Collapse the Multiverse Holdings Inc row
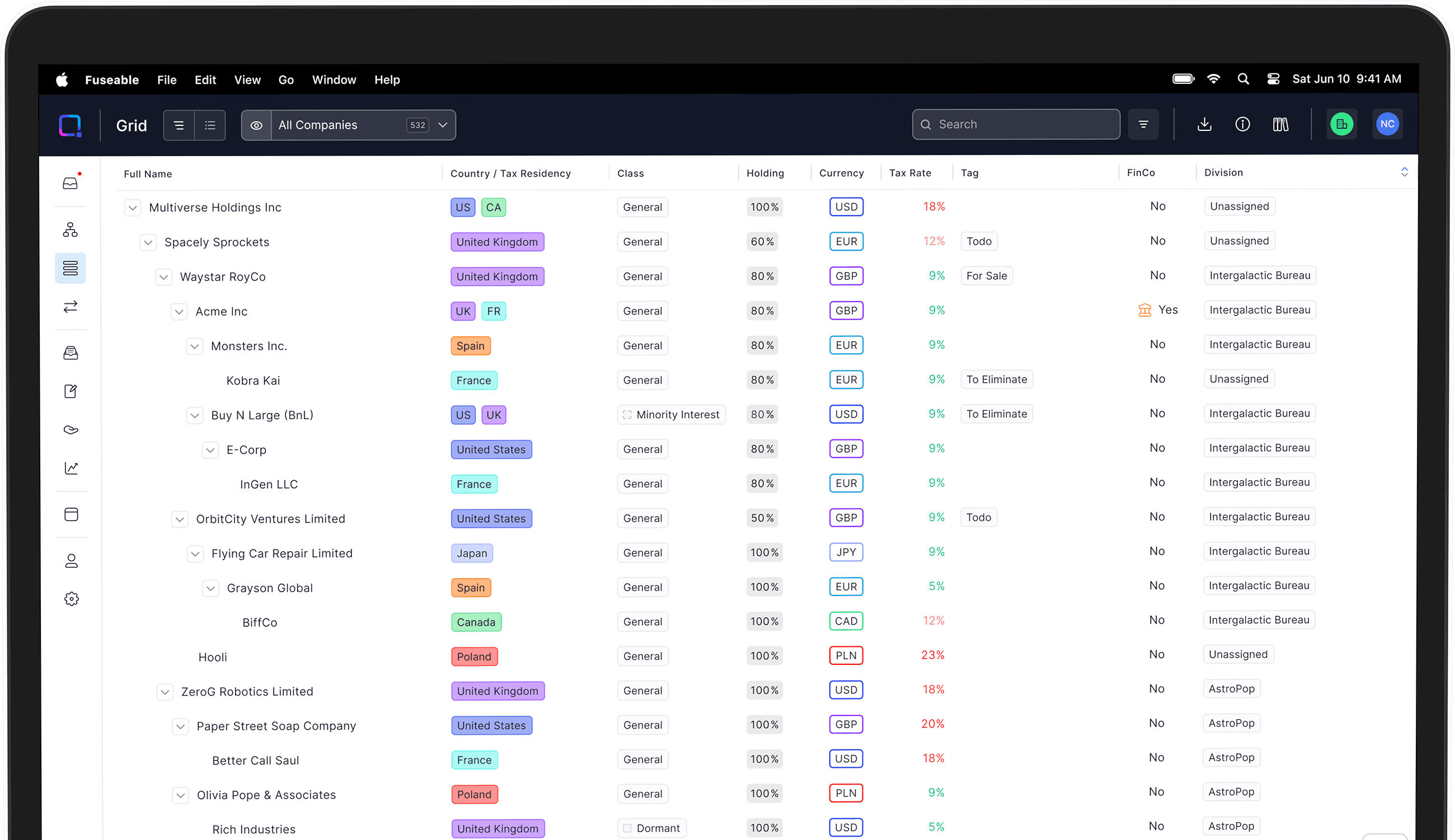The image size is (1455, 840). pyautogui.click(x=133, y=208)
